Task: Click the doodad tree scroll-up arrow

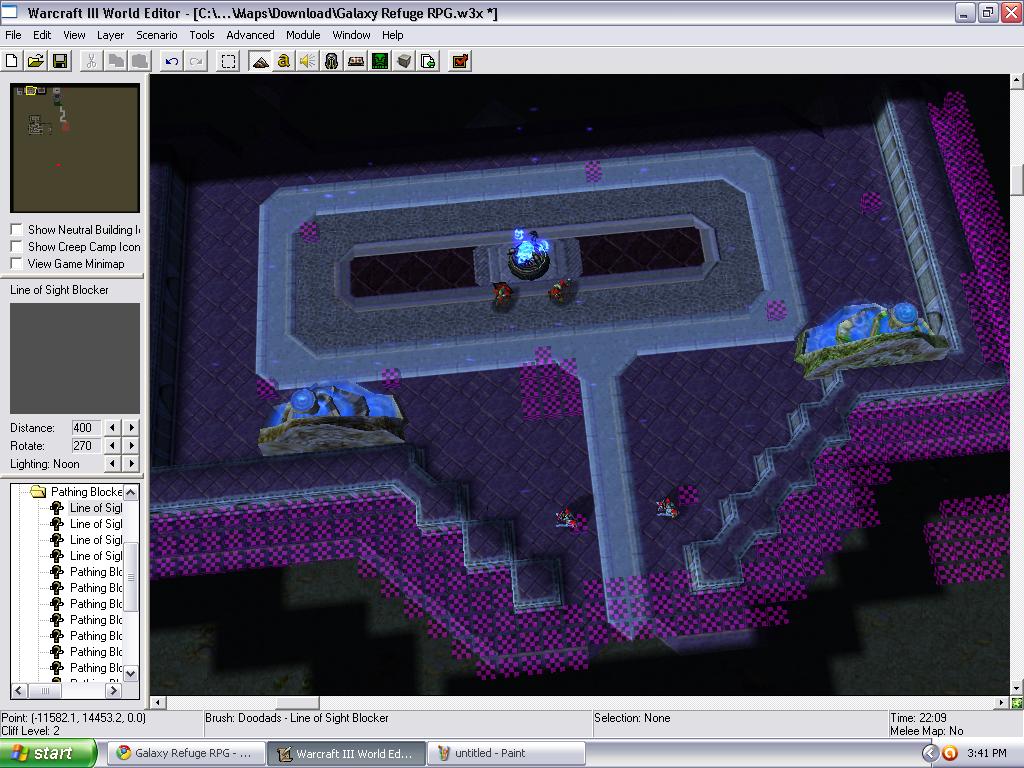Action: tap(131, 492)
